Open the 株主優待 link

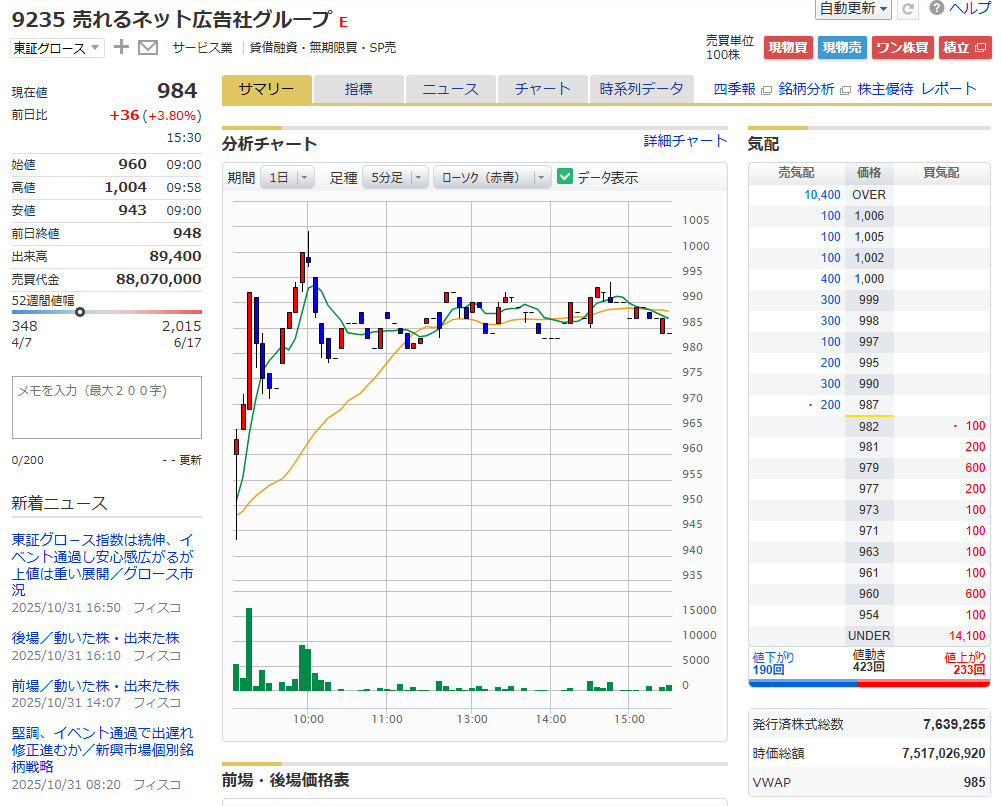[x=885, y=89]
